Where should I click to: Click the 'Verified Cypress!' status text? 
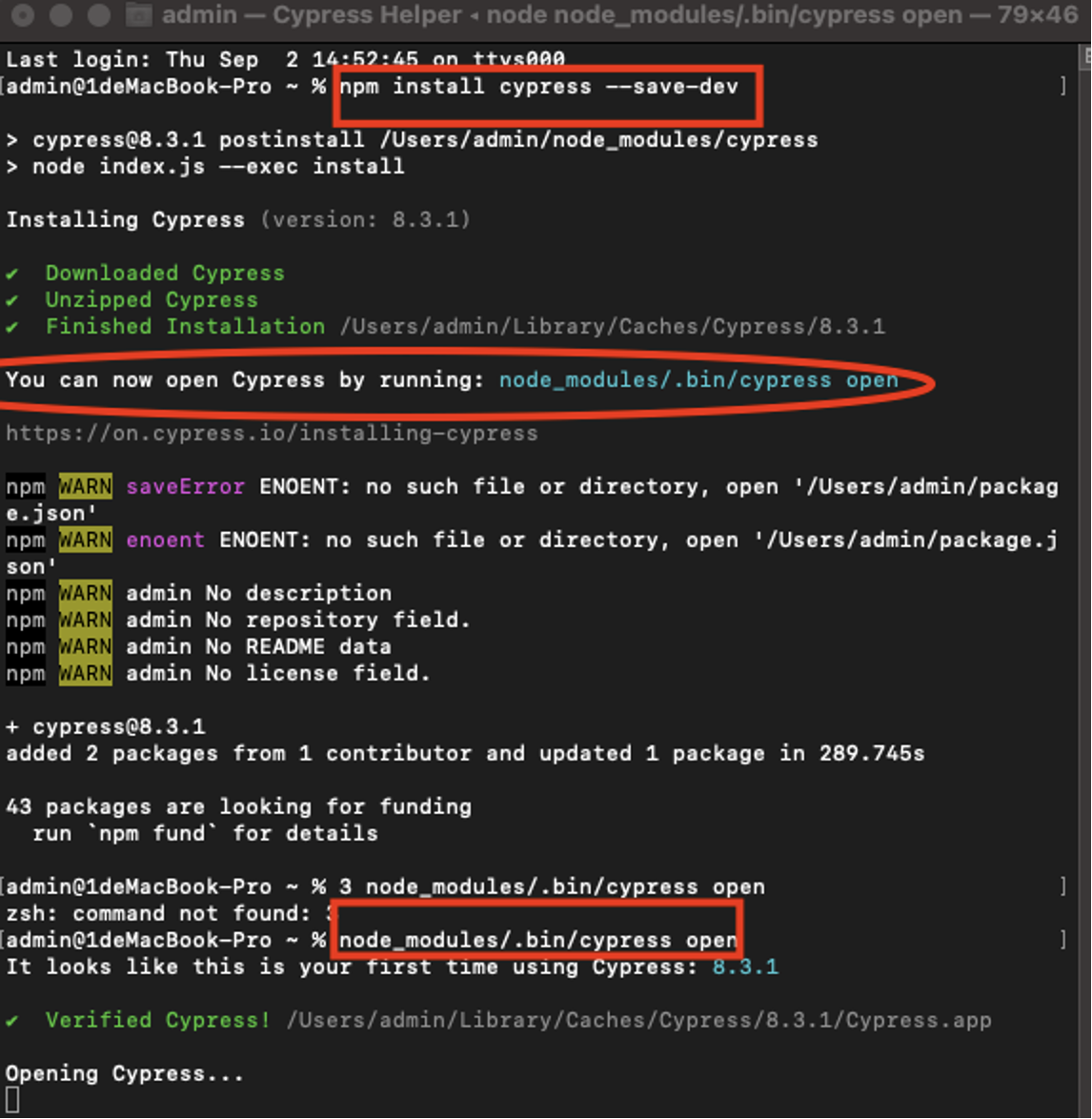[x=157, y=1021]
